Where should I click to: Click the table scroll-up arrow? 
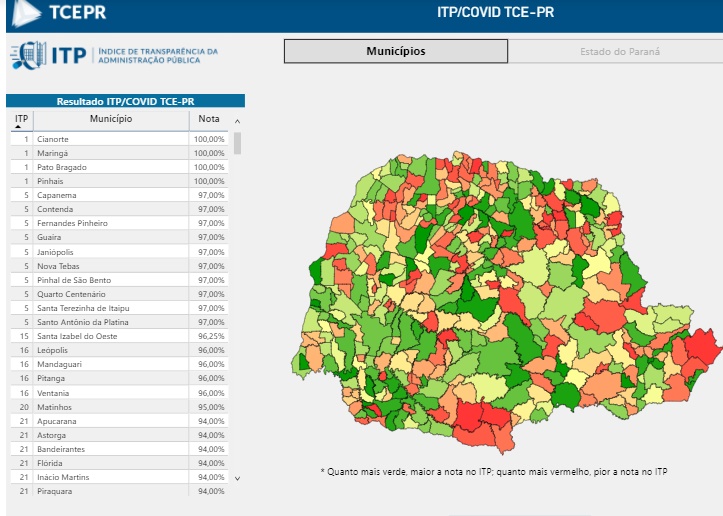237,121
